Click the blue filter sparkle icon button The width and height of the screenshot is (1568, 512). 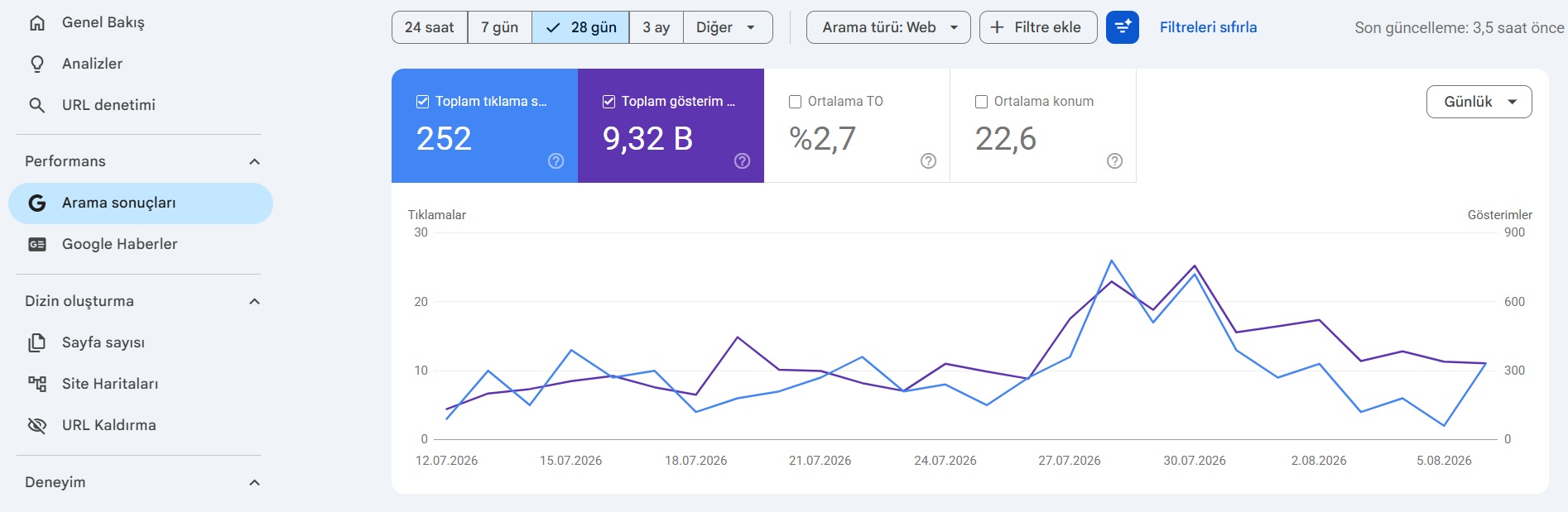pyautogui.click(x=1123, y=27)
